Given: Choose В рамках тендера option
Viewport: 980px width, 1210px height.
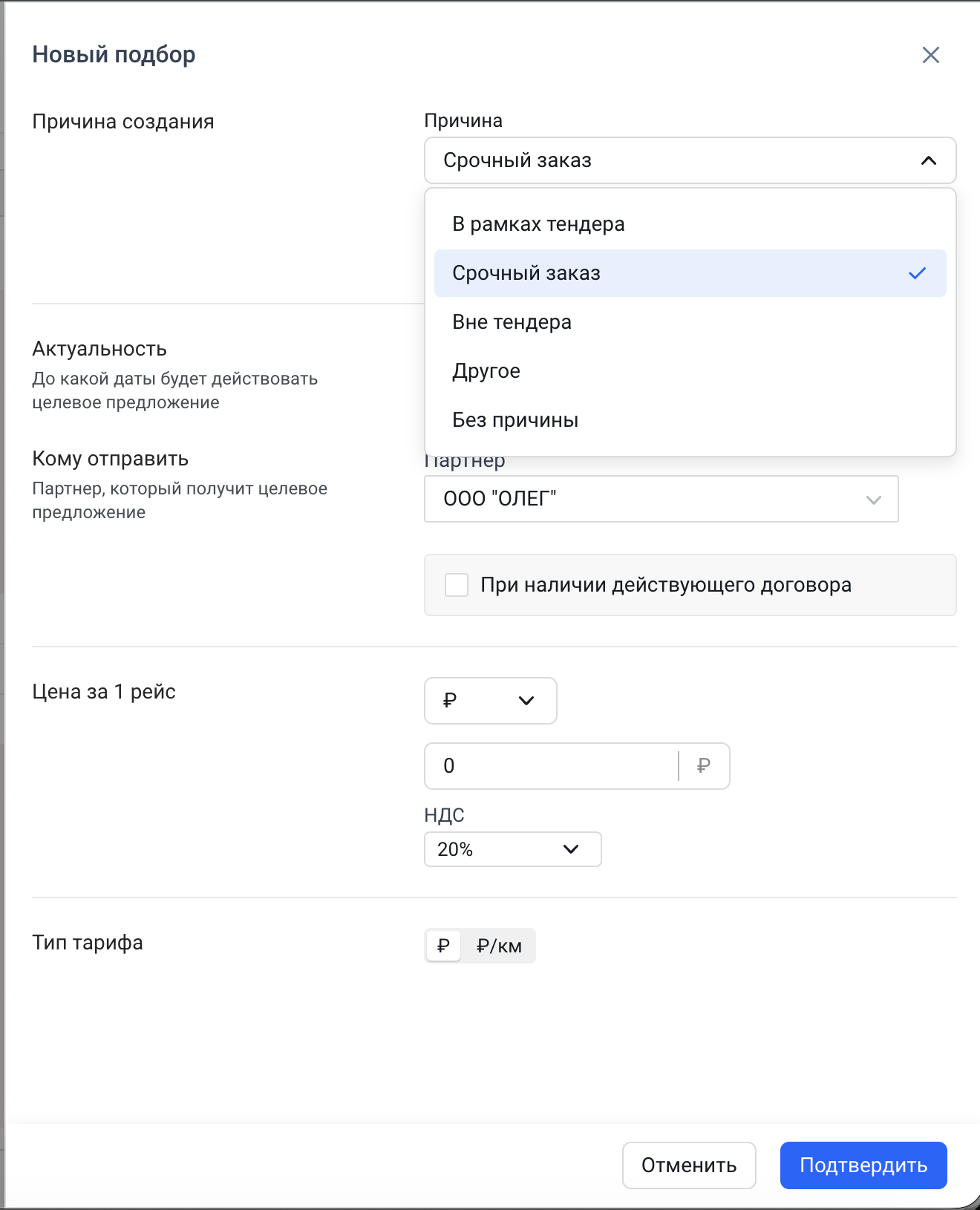Looking at the screenshot, I should (538, 224).
